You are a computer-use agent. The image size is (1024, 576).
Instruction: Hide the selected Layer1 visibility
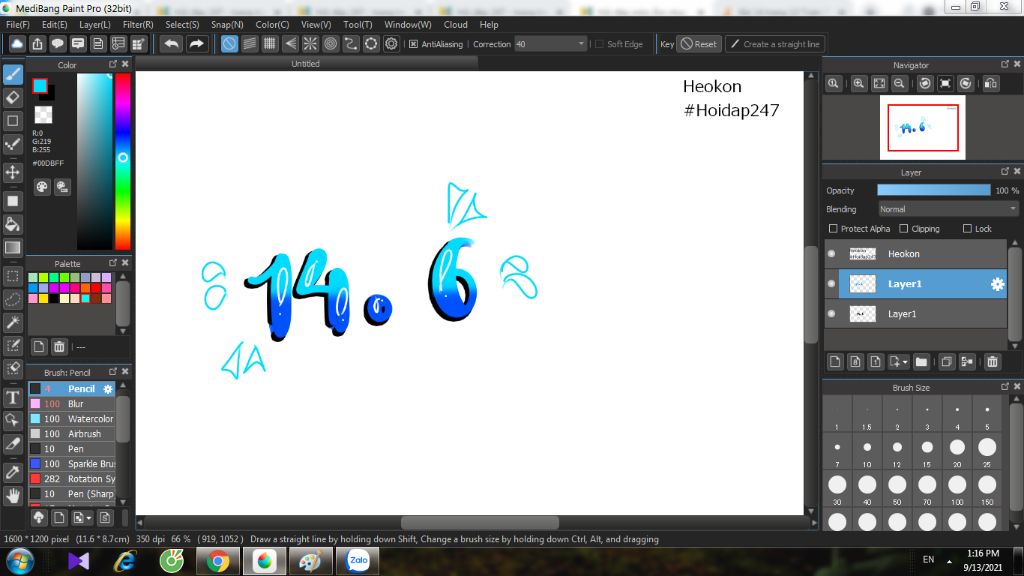831,283
